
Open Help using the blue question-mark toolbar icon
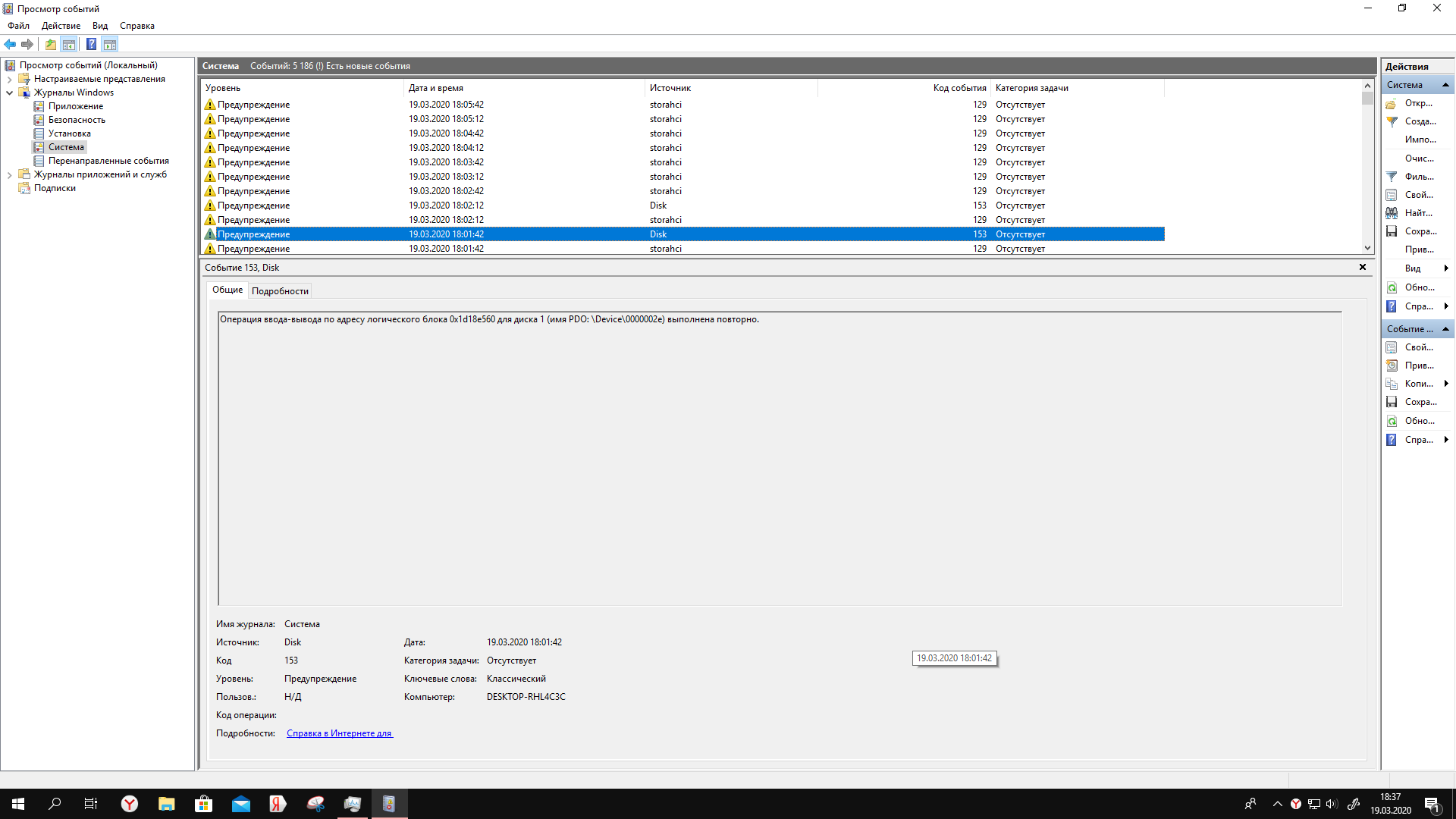91,44
